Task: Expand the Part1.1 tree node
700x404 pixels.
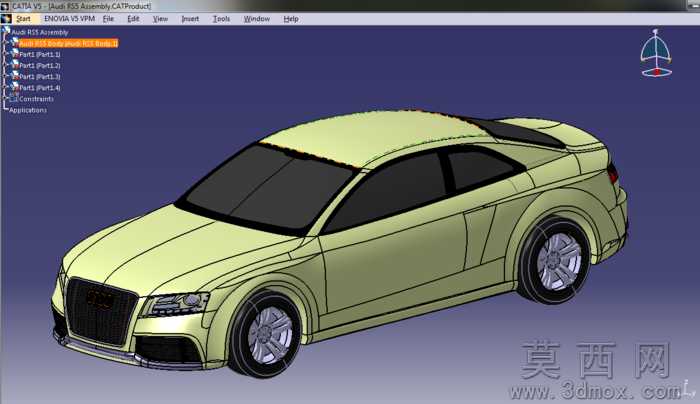Action: [6, 54]
